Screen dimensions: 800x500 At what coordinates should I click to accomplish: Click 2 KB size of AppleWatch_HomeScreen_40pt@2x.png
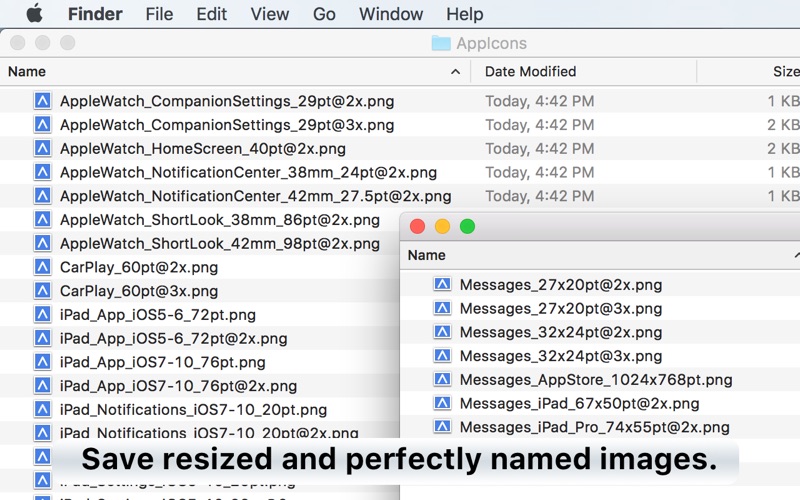[783, 148]
